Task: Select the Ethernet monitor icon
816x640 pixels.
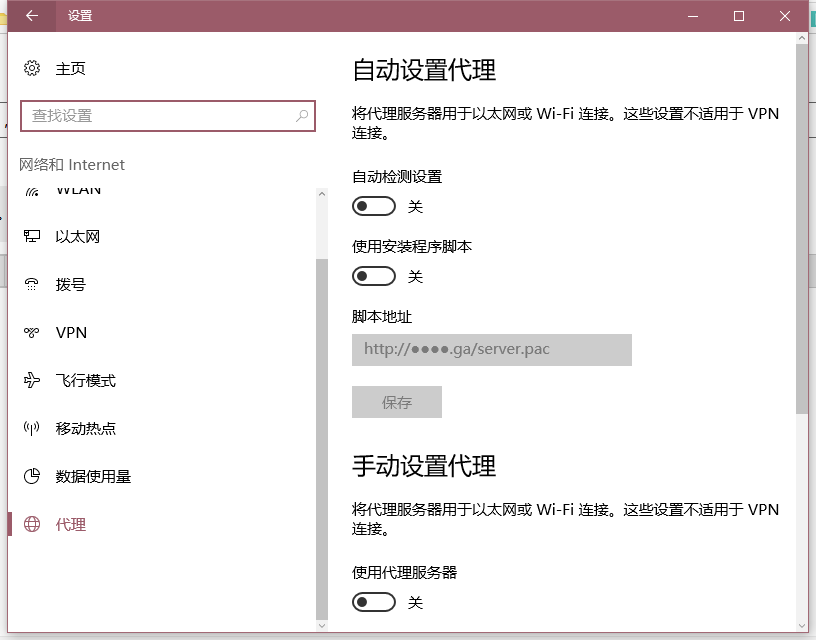Action: [x=32, y=237]
